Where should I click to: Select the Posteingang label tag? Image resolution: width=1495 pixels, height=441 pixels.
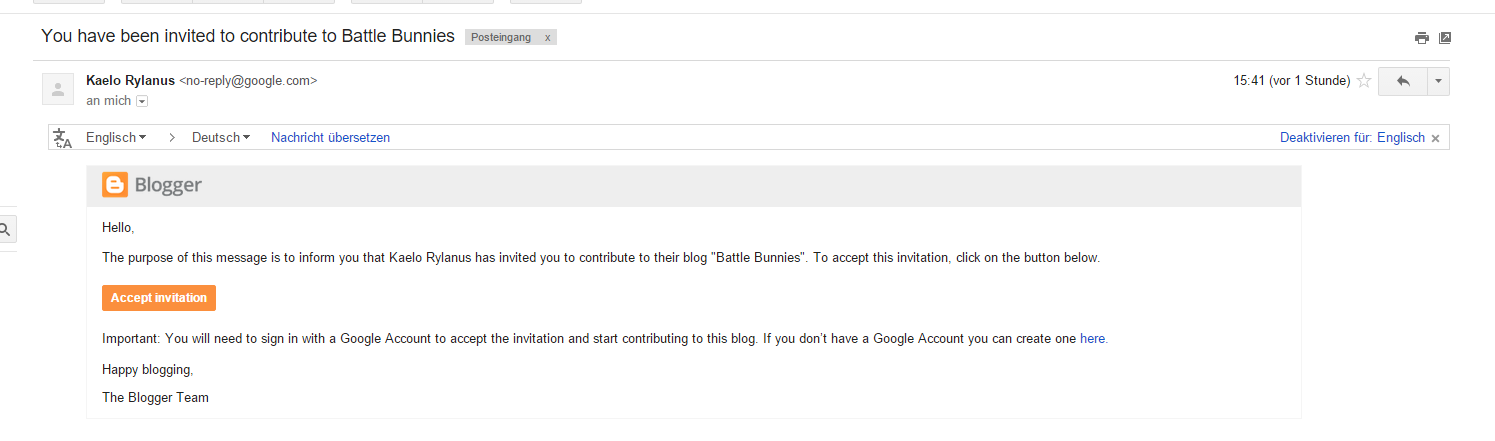tap(501, 37)
